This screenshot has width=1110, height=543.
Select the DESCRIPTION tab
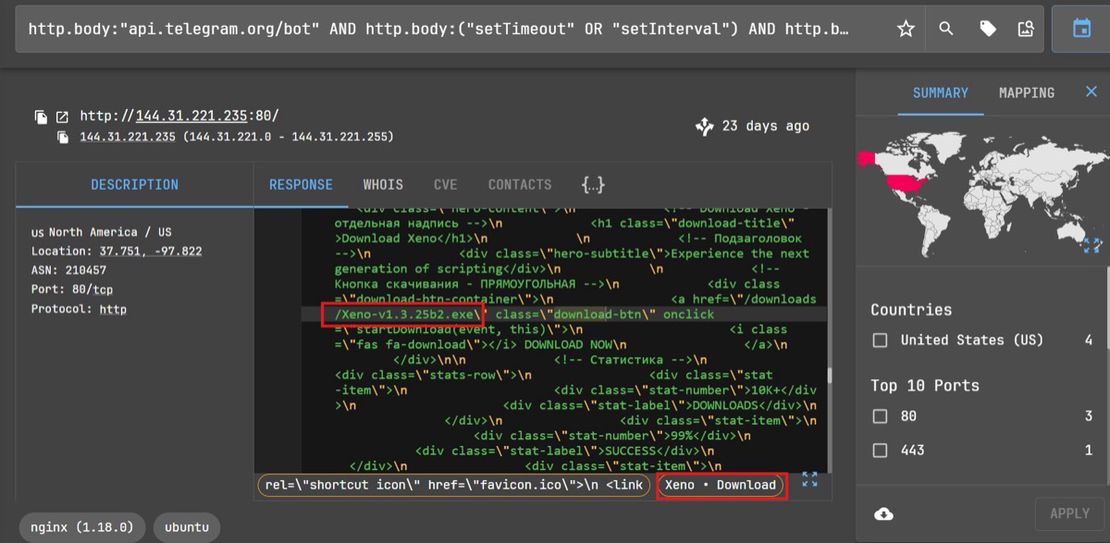click(135, 185)
